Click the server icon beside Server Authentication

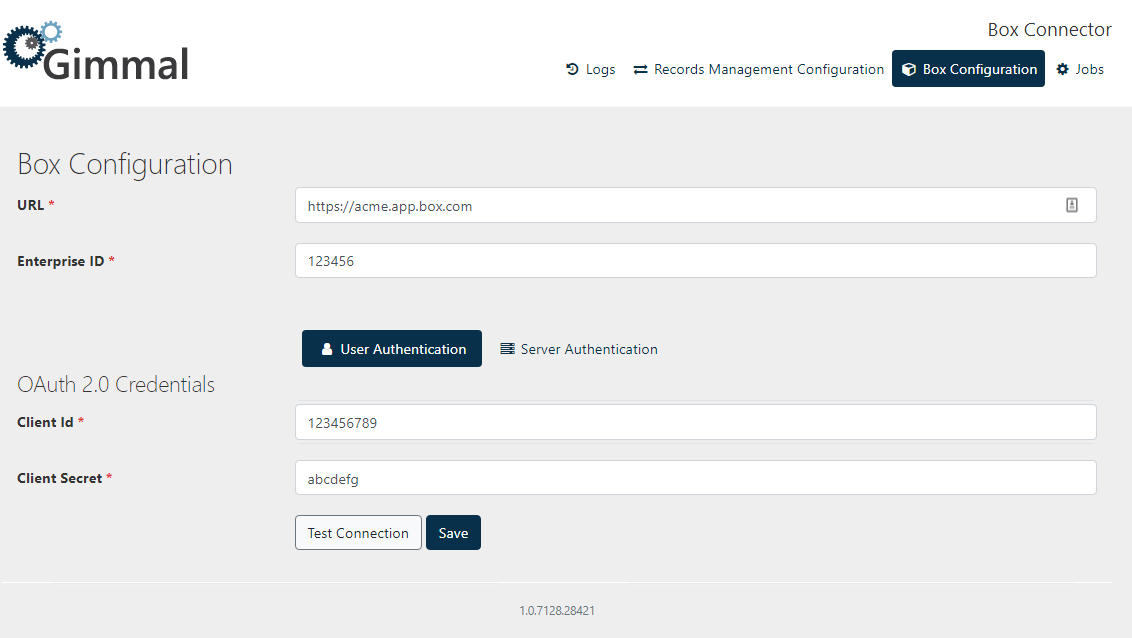[507, 349]
